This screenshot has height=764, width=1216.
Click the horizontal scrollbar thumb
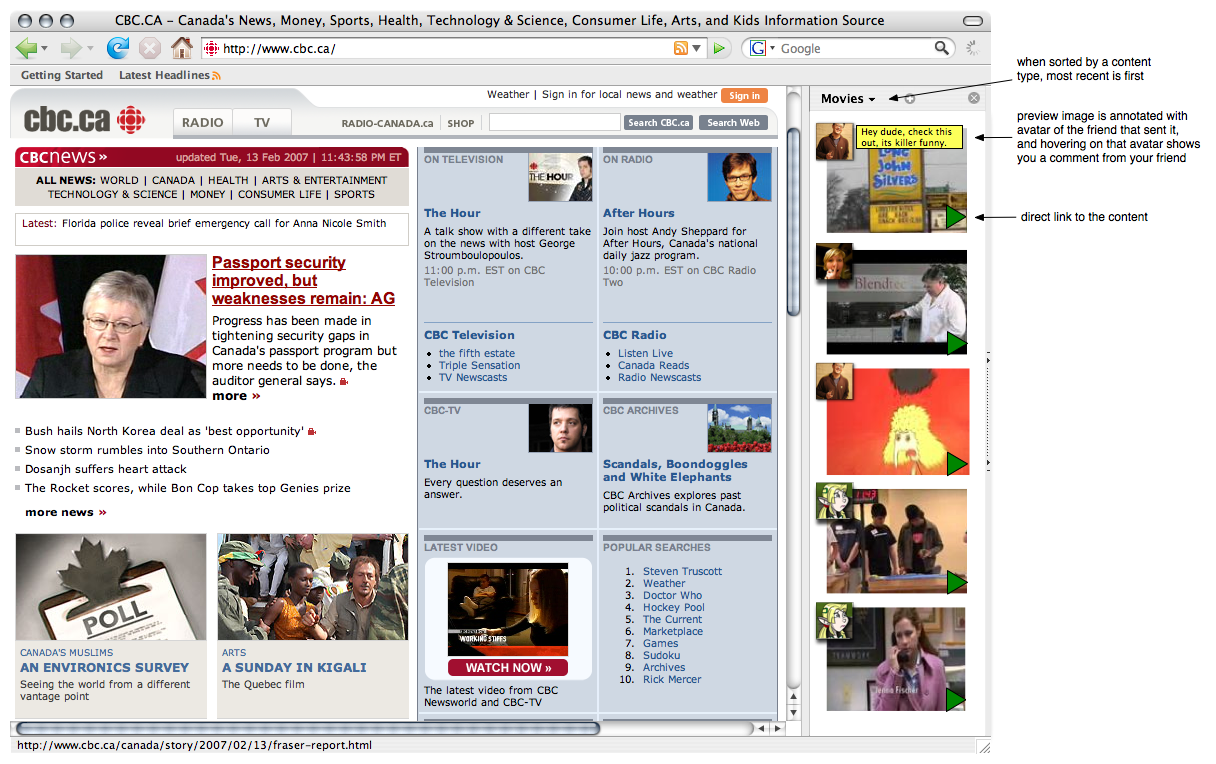point(308,728)
